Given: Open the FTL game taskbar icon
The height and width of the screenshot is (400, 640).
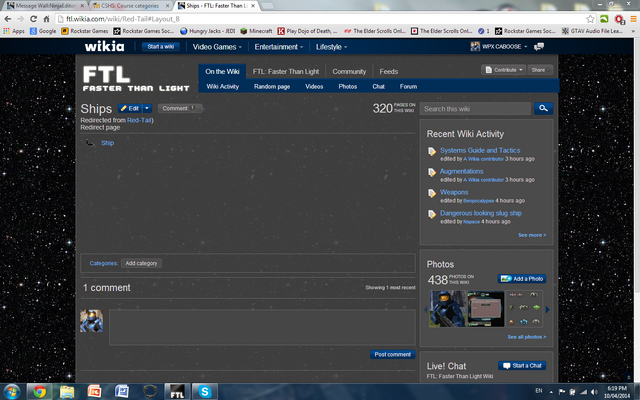Looking at the screenshot, I should [177, 392].
